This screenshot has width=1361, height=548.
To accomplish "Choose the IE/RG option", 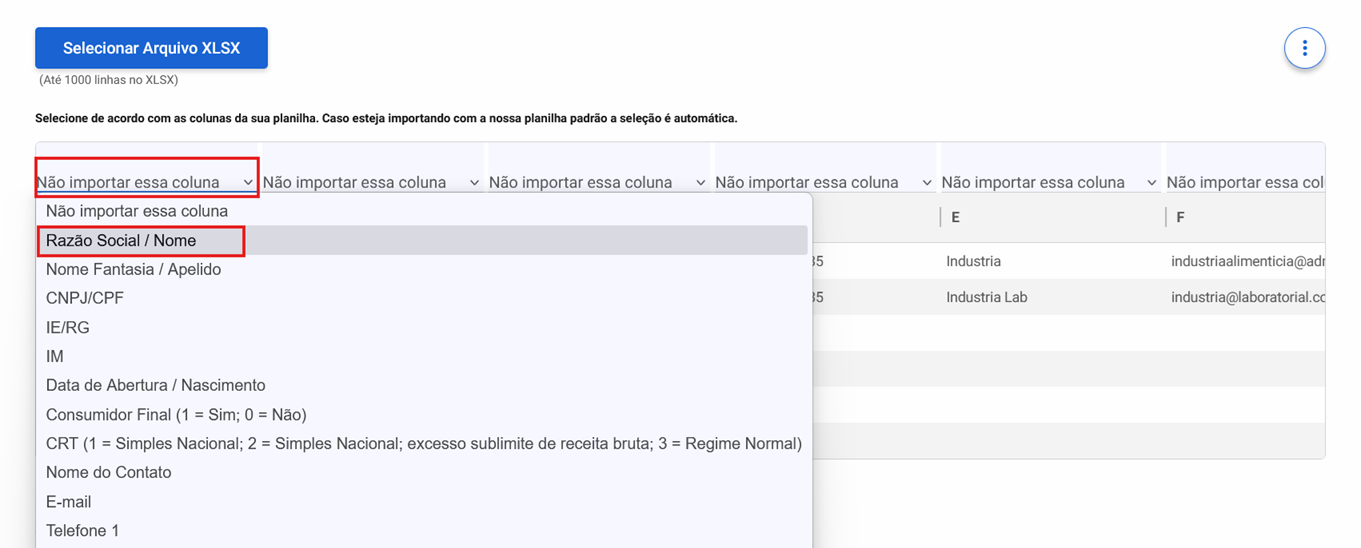I will (424, 327).
